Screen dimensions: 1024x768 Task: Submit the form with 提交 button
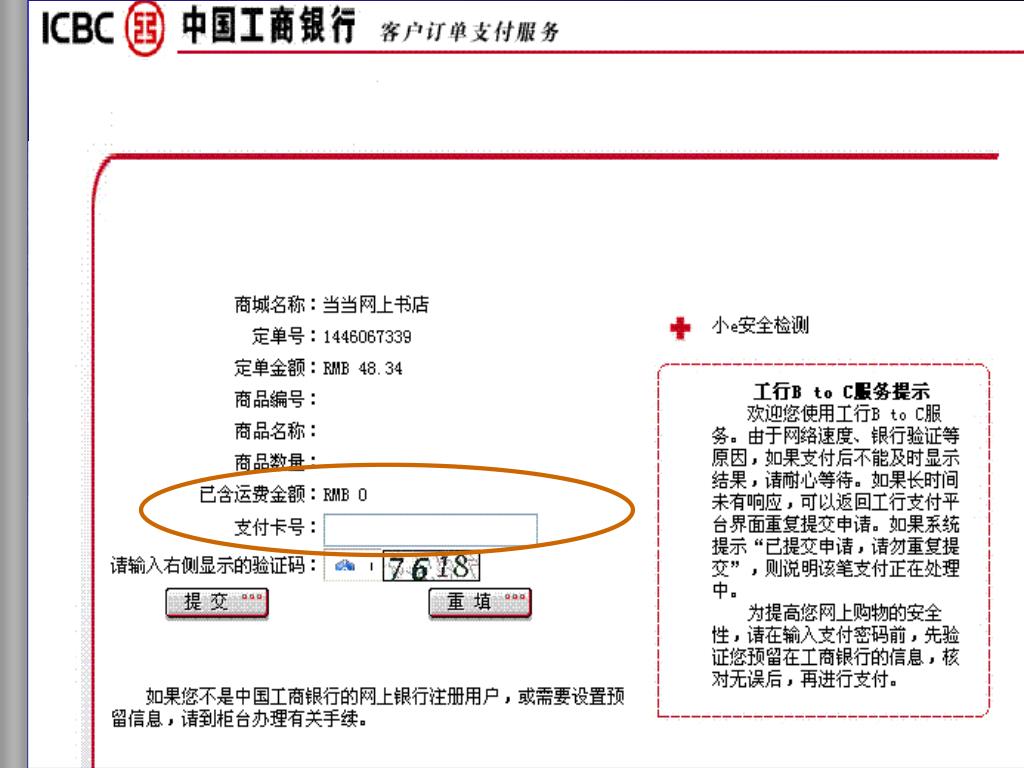[217, 602]
